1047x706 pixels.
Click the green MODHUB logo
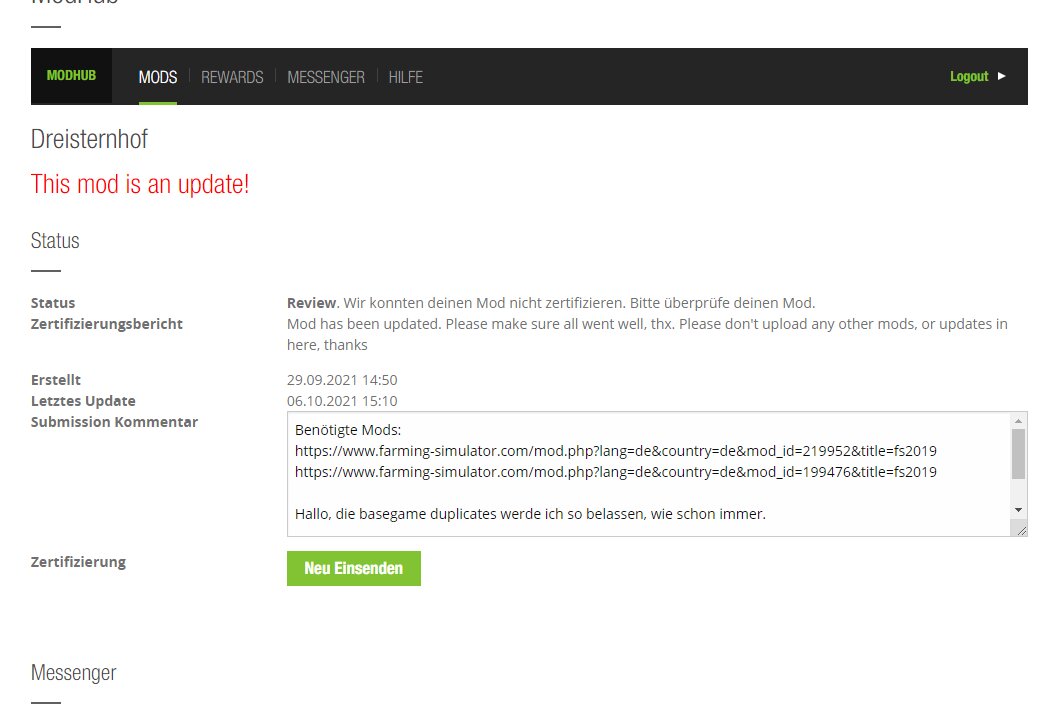click(71, 76)
